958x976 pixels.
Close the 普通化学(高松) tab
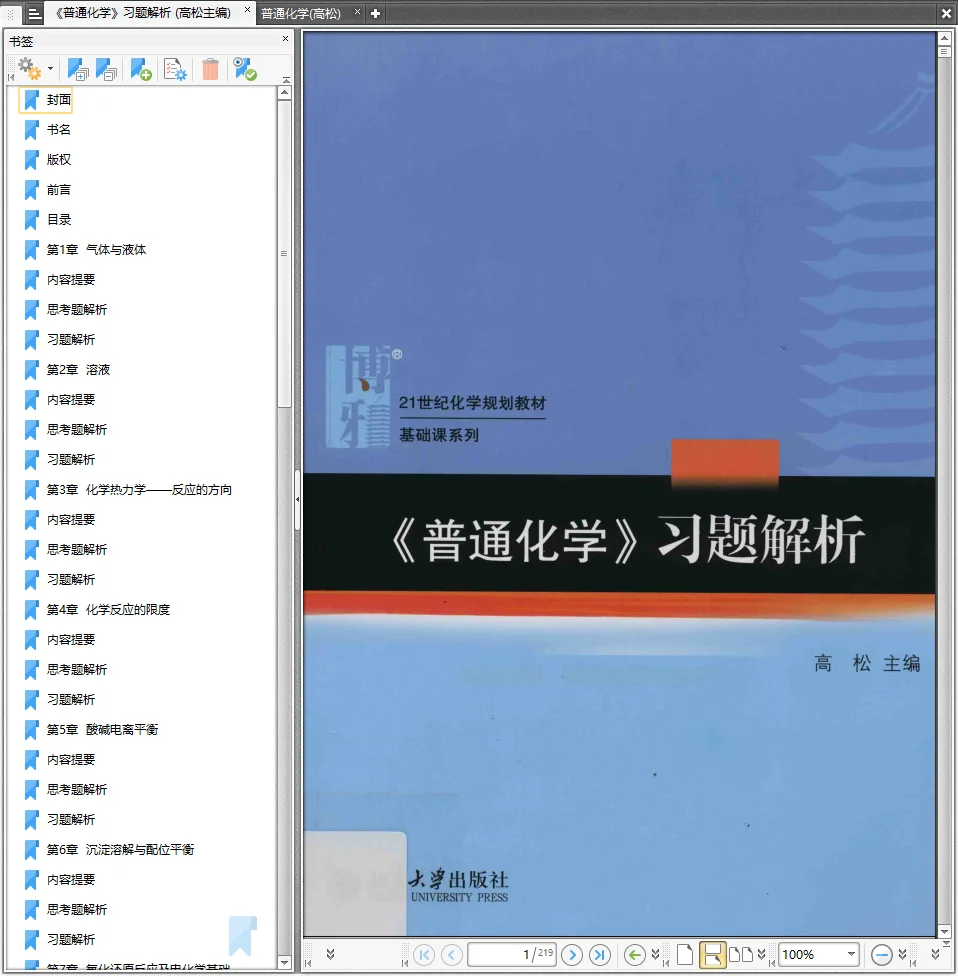point(357,11)
